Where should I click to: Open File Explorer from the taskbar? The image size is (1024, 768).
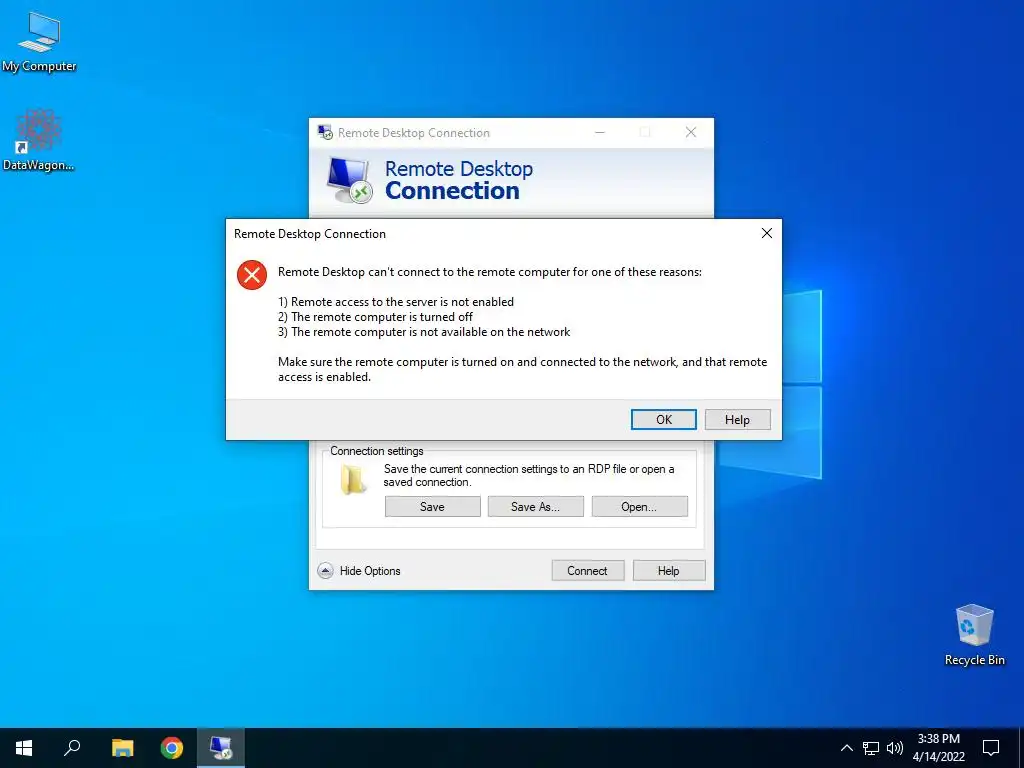(x=122, y=748)
